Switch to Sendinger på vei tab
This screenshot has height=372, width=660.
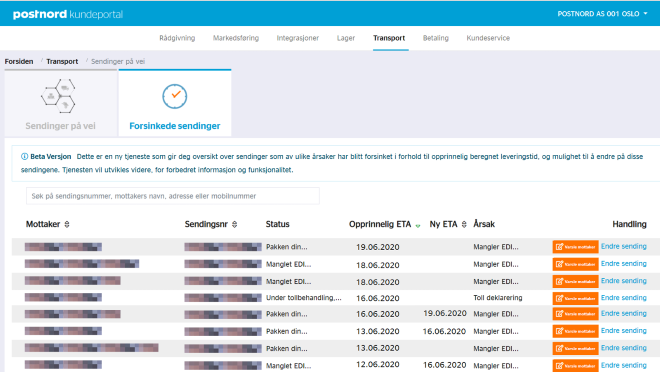pyautogui.click(x=61, y=104)
